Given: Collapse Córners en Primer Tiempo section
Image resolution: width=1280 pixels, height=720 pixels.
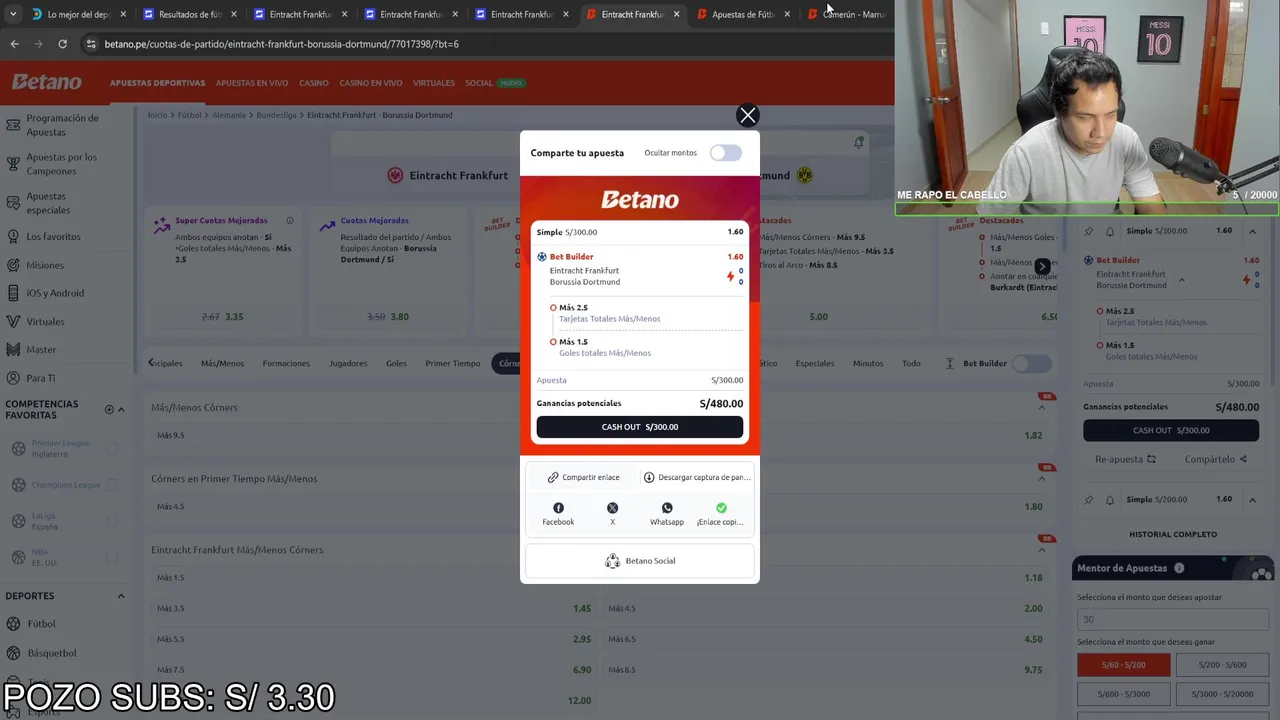Looking at the screenshot, I should pos(1041,478).
